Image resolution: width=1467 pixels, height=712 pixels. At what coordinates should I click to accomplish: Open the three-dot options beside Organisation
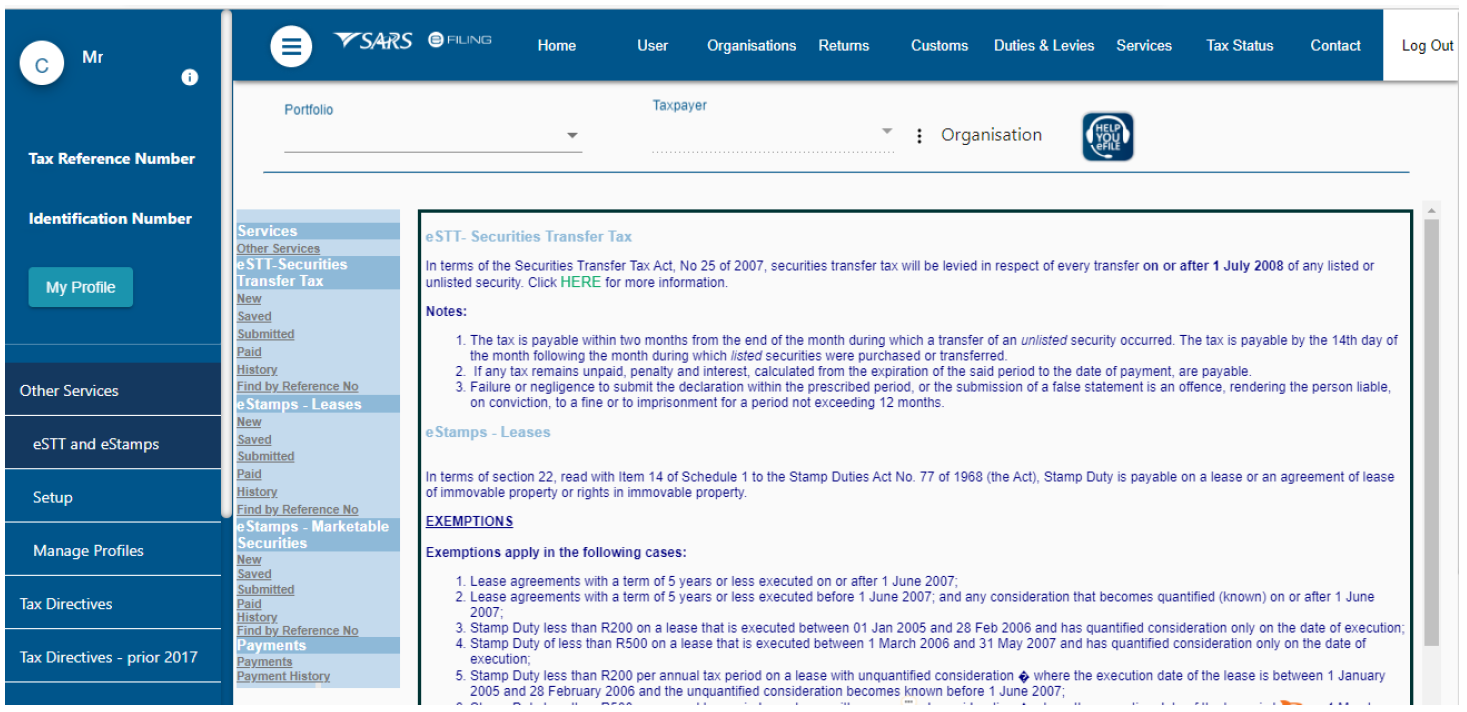(x=919, y=136)
